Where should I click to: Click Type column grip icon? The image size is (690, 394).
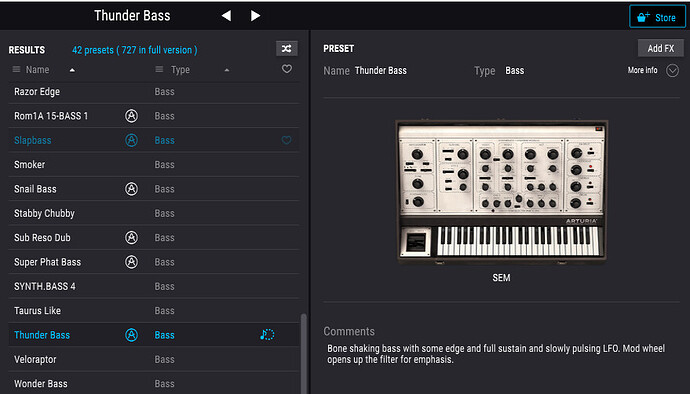159,69
